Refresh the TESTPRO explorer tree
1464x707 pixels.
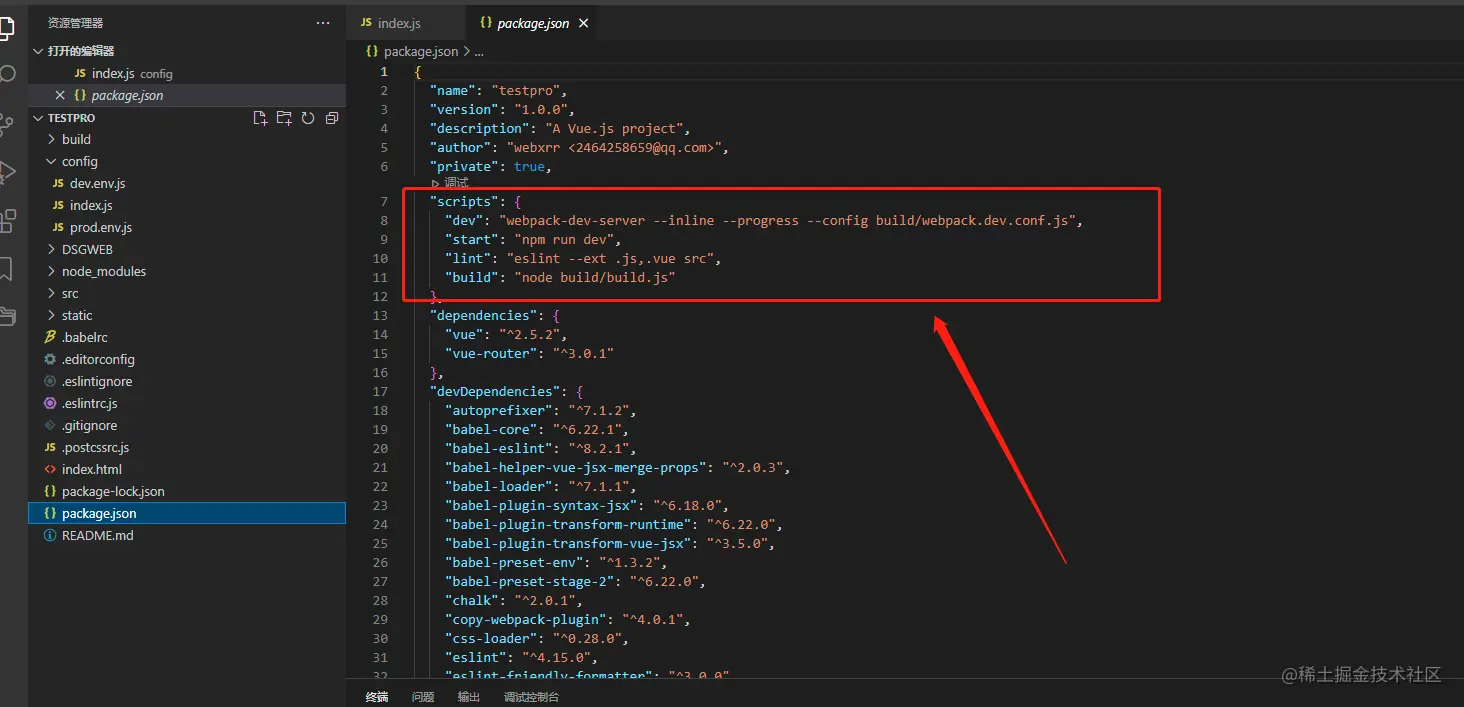tap(308, 118)
